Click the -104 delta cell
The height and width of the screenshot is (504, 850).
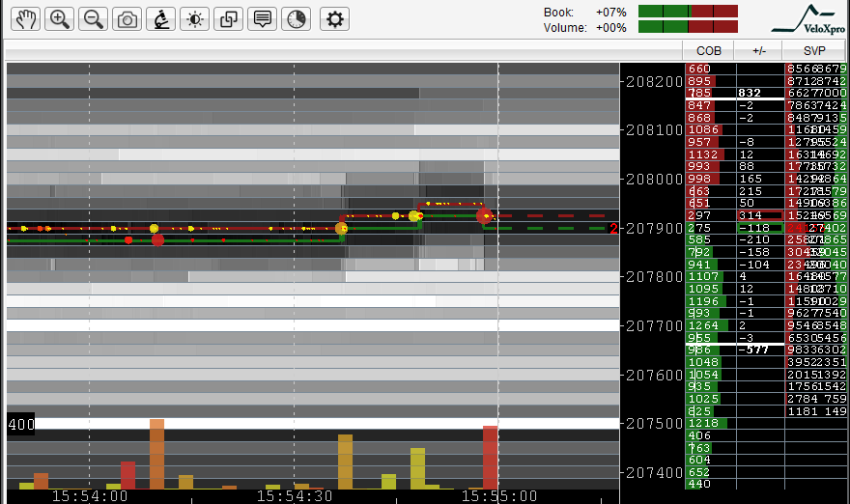tap(754, 265)
